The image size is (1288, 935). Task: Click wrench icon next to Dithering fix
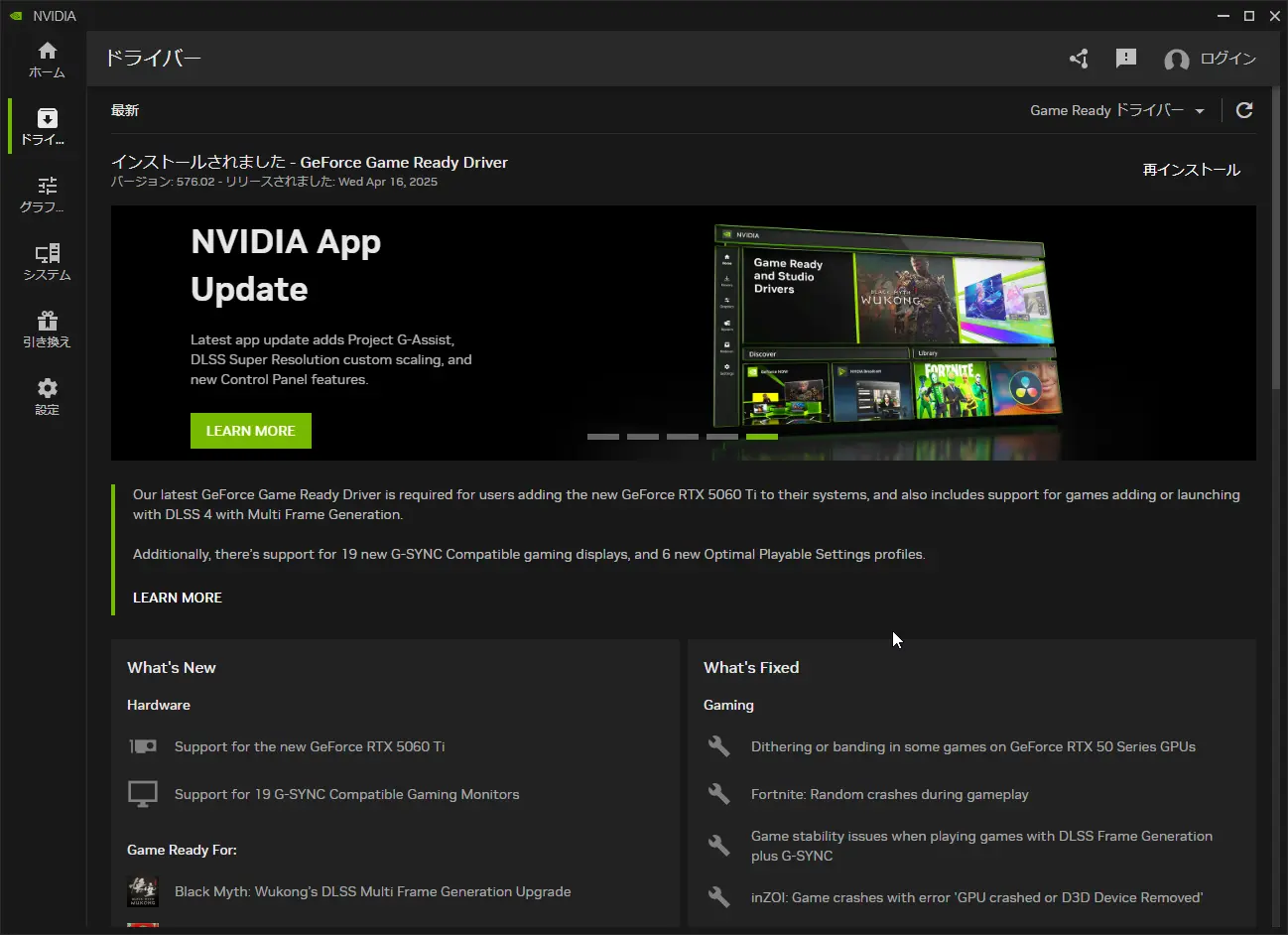(x=719, y=746)
